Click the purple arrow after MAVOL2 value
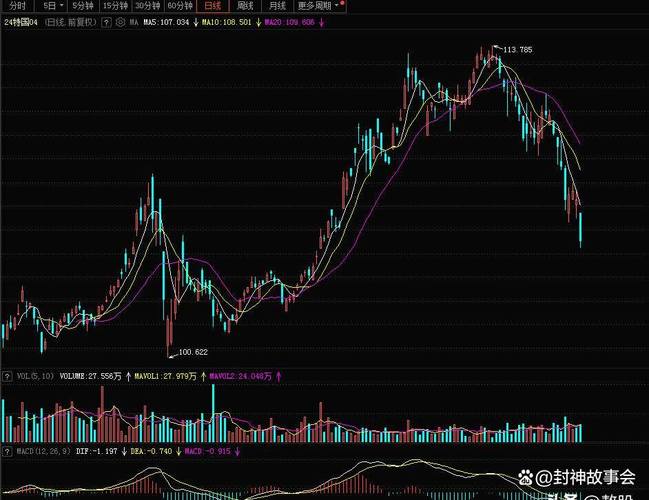Image resolution: width=649 pixels, height=500 pixels. coord(279,376)
